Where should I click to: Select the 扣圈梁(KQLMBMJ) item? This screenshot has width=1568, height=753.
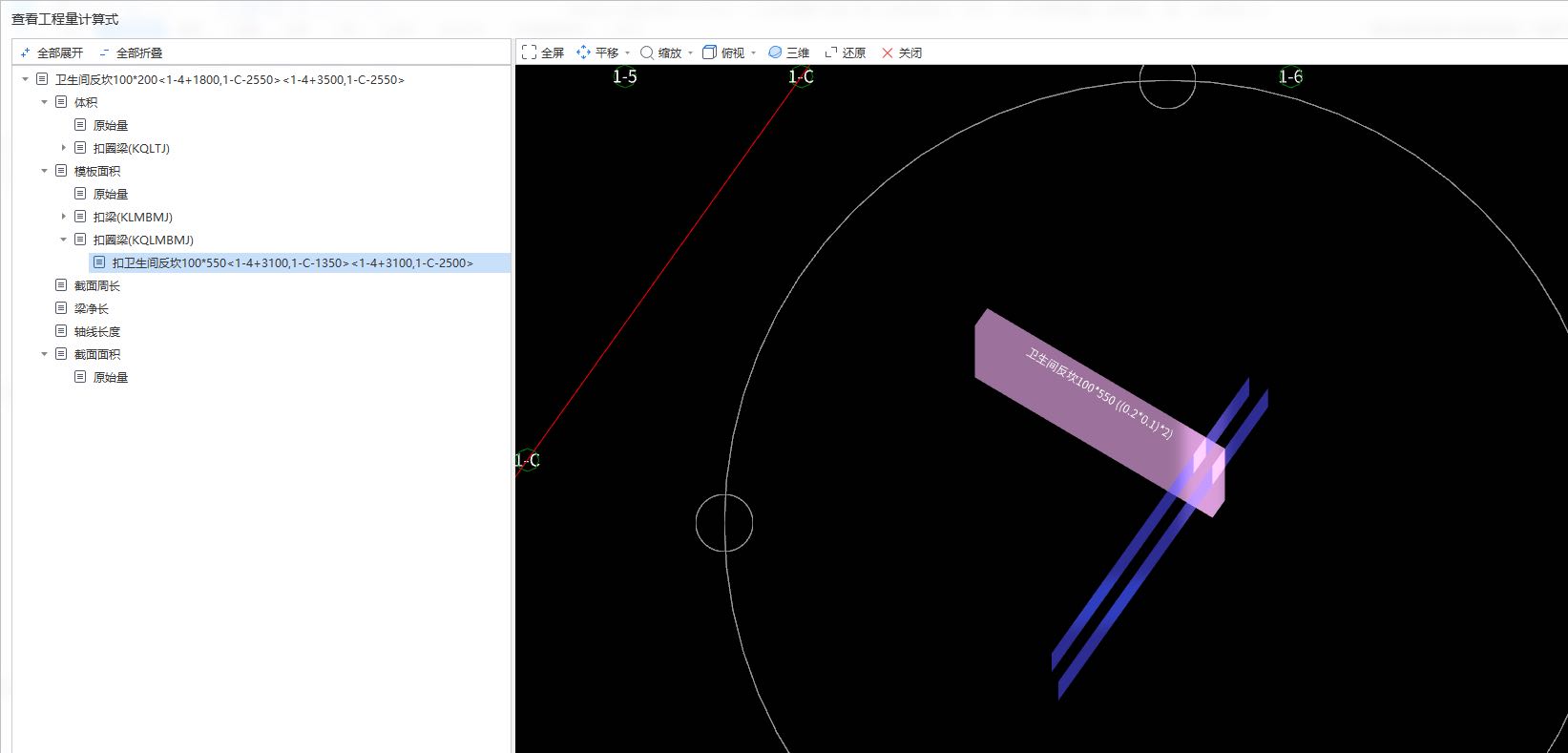point(143,240)
